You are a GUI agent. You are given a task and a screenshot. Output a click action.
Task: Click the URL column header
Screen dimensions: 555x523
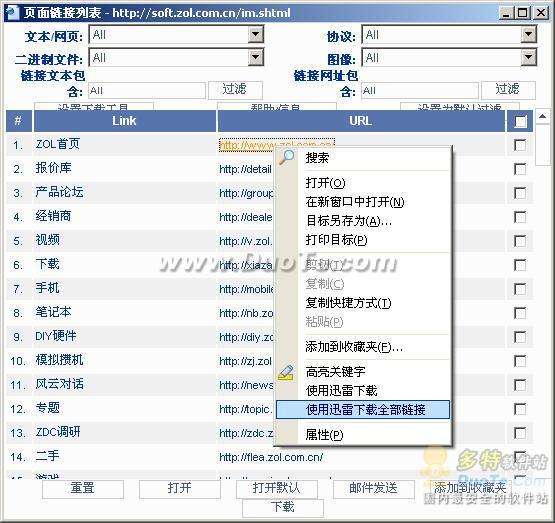click(x=361, y=121)
